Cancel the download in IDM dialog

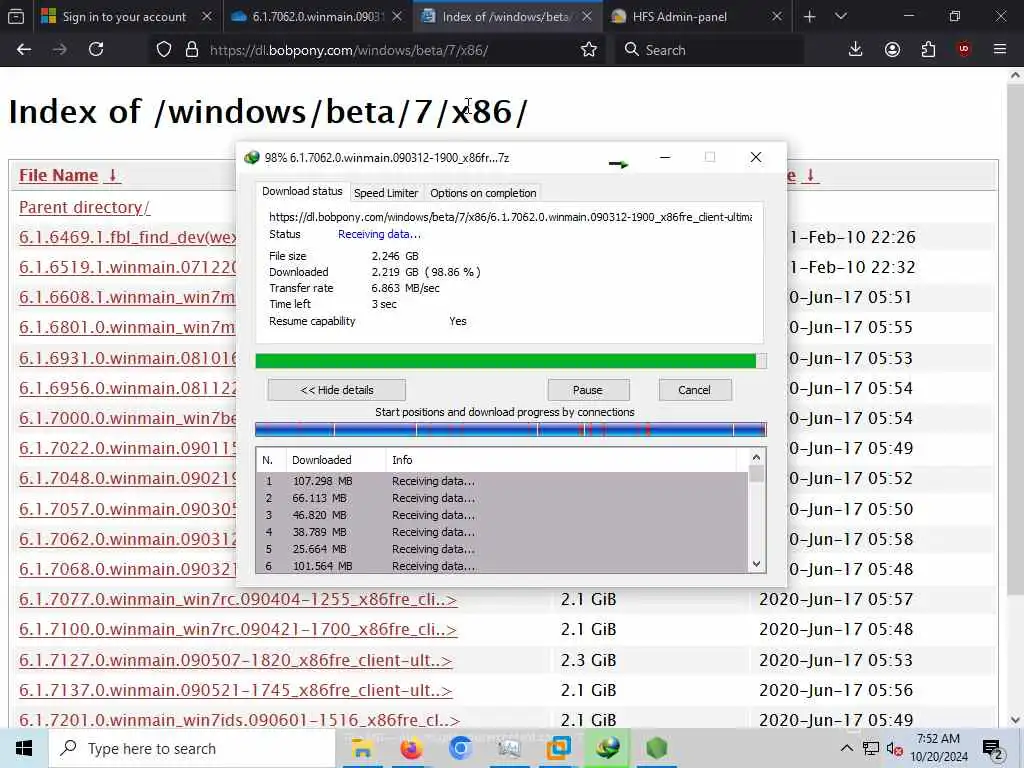coord(695,390)
